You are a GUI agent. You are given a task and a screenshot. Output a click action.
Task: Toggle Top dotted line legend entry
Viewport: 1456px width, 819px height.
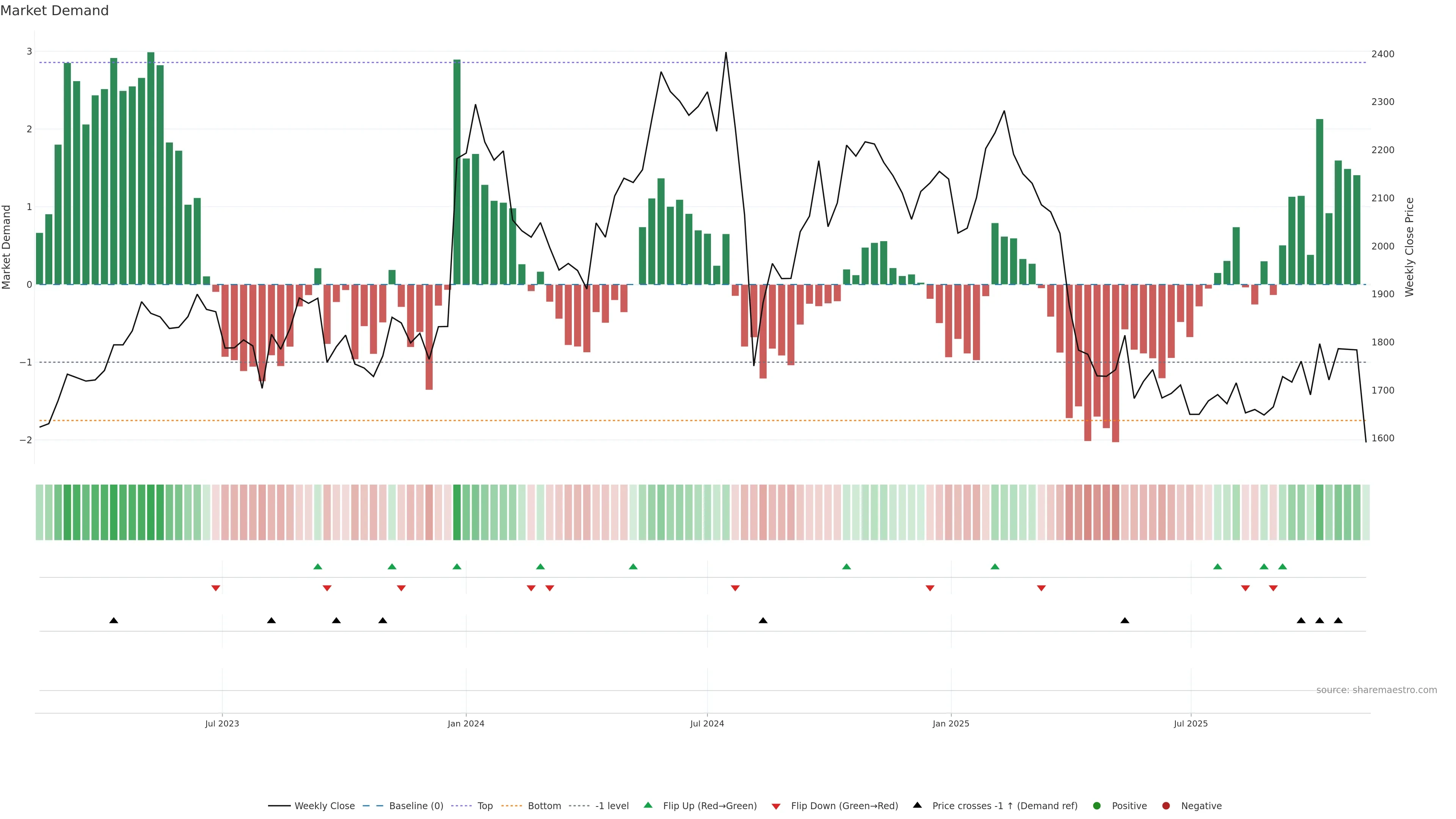[485, 806]
